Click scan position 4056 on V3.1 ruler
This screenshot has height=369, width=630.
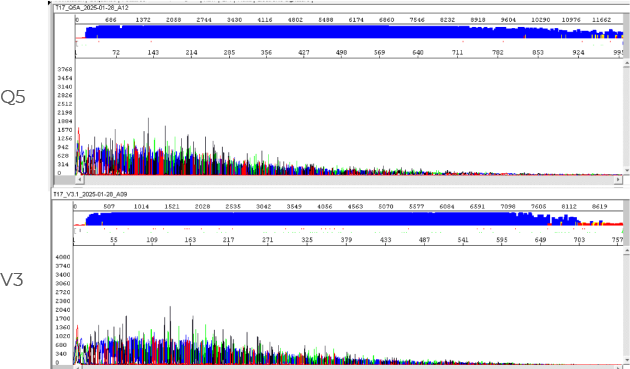(325, 206)
